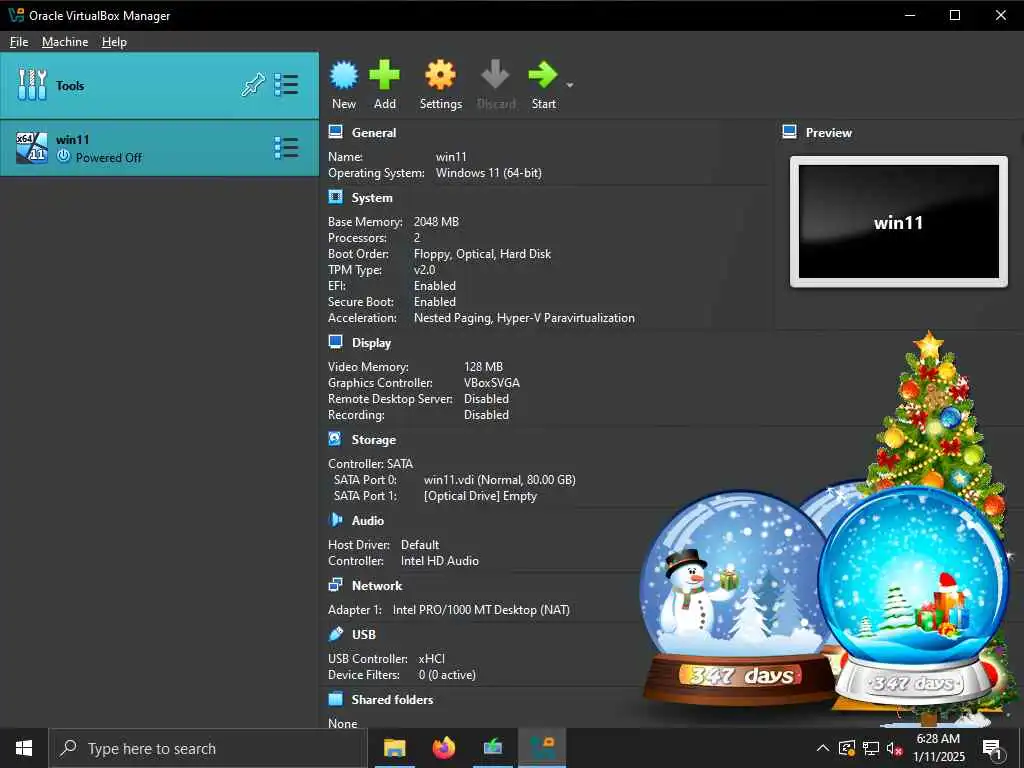1024x768 pixels.
Task: Click the VirtualBox taskbar icon
Action: pyautogui.click(x=542, y=748)
